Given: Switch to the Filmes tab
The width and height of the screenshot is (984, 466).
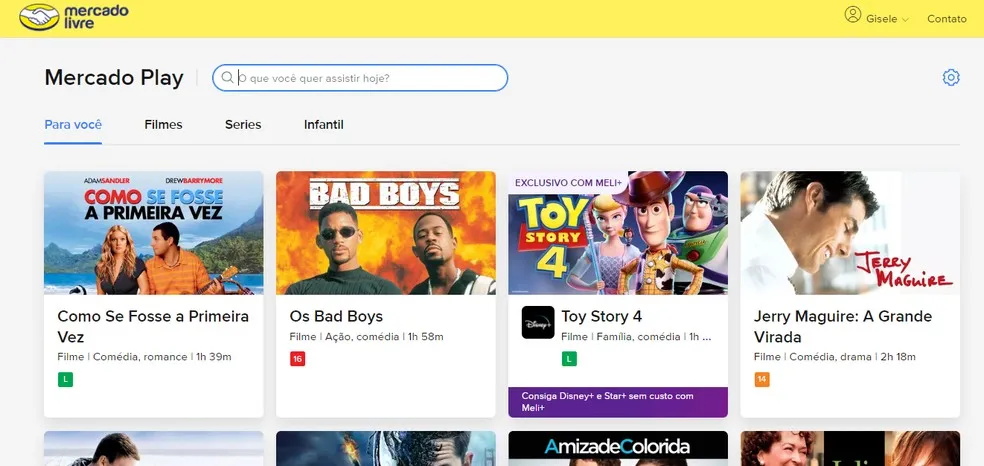Looking at the screenshot, I should click(x=163, y=124).
